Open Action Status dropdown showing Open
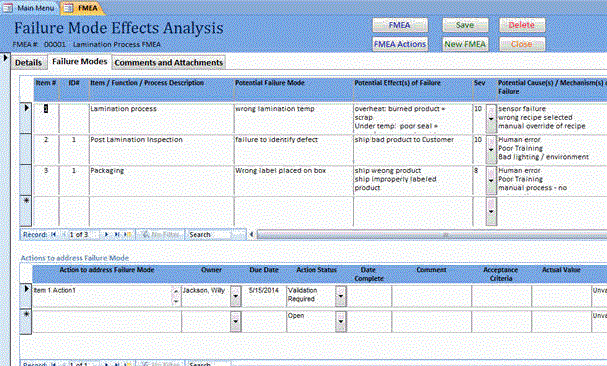 pos(341,321)
